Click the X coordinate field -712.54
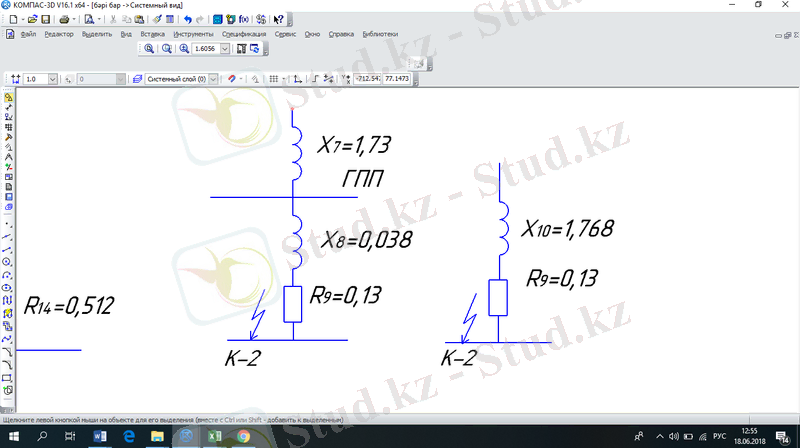Screen dimensions: 800x448 pyautogui.click(x=368, y=79)
